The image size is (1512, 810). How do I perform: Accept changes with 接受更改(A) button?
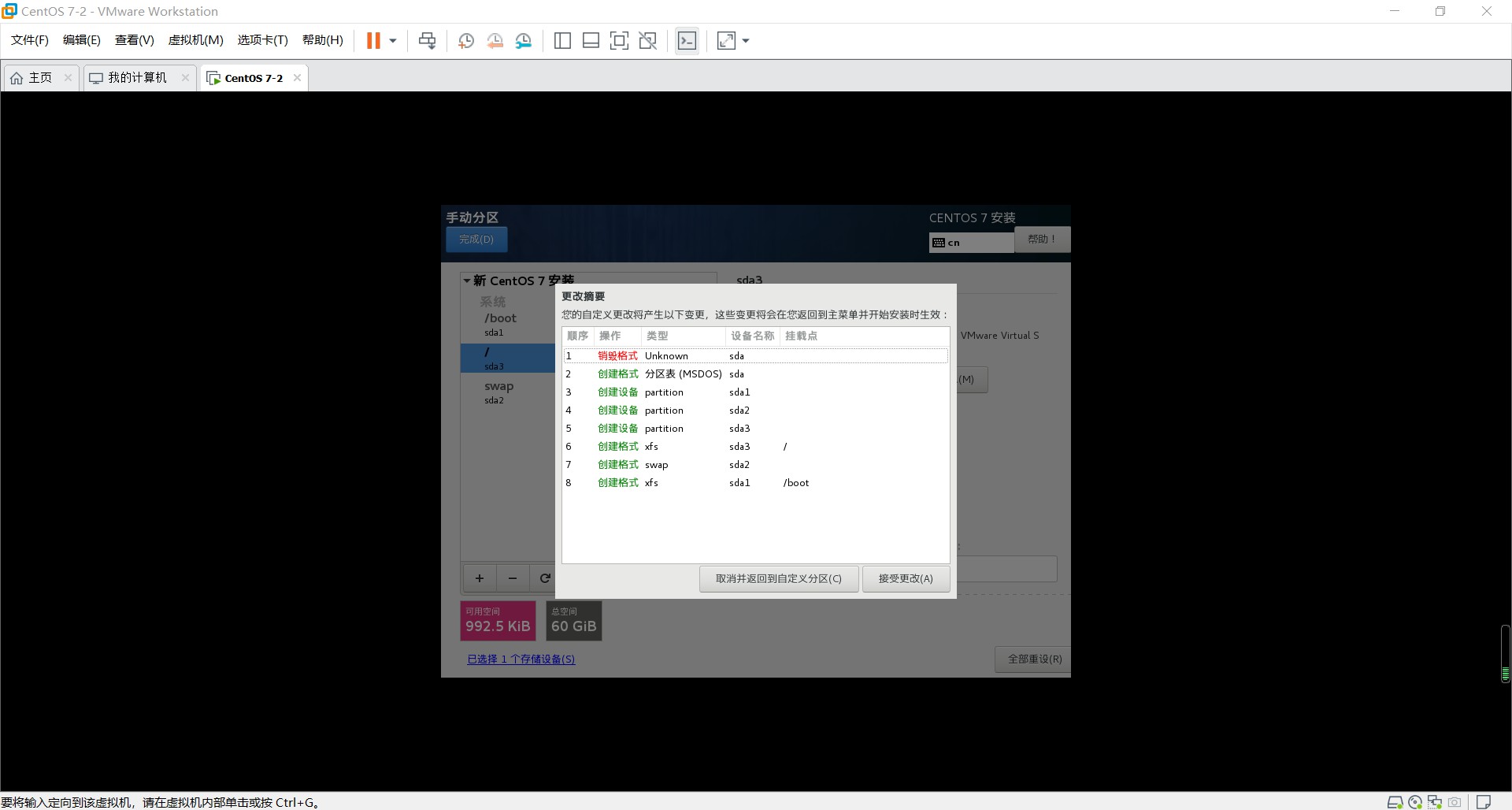click(x=906, y=578)
